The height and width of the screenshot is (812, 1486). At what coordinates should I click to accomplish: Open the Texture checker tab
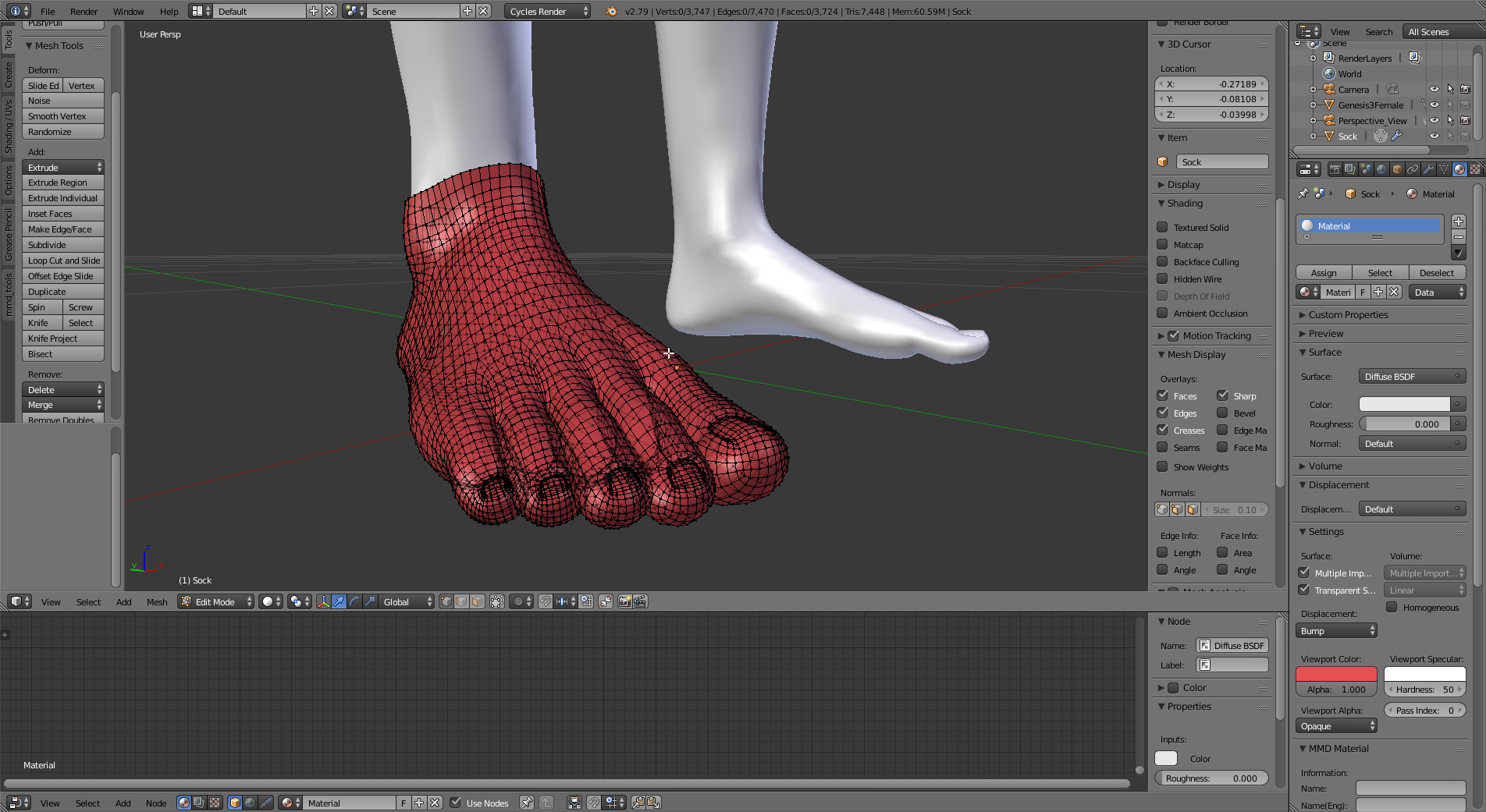coord(1475,169)
